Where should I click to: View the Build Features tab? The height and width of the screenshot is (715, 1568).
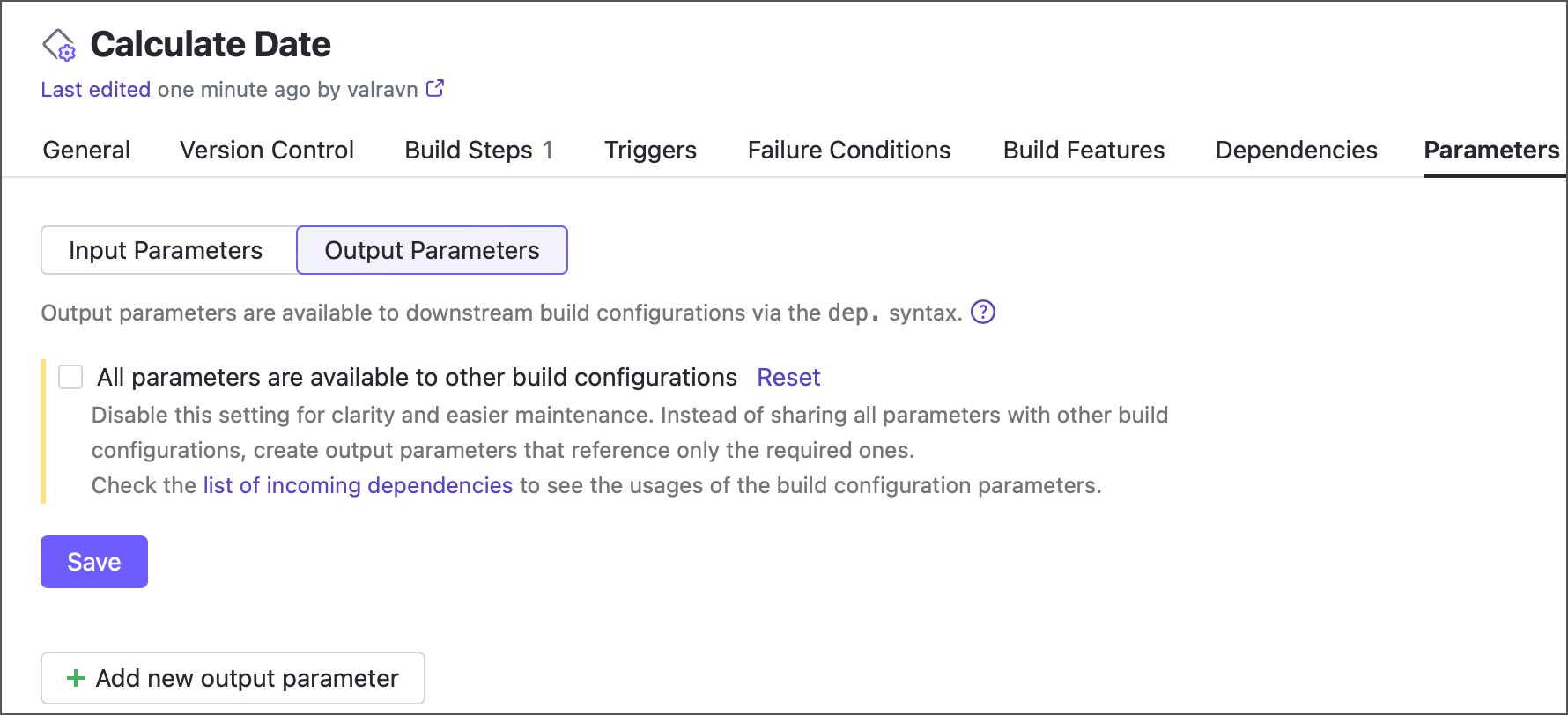[x=1084, y=151]
